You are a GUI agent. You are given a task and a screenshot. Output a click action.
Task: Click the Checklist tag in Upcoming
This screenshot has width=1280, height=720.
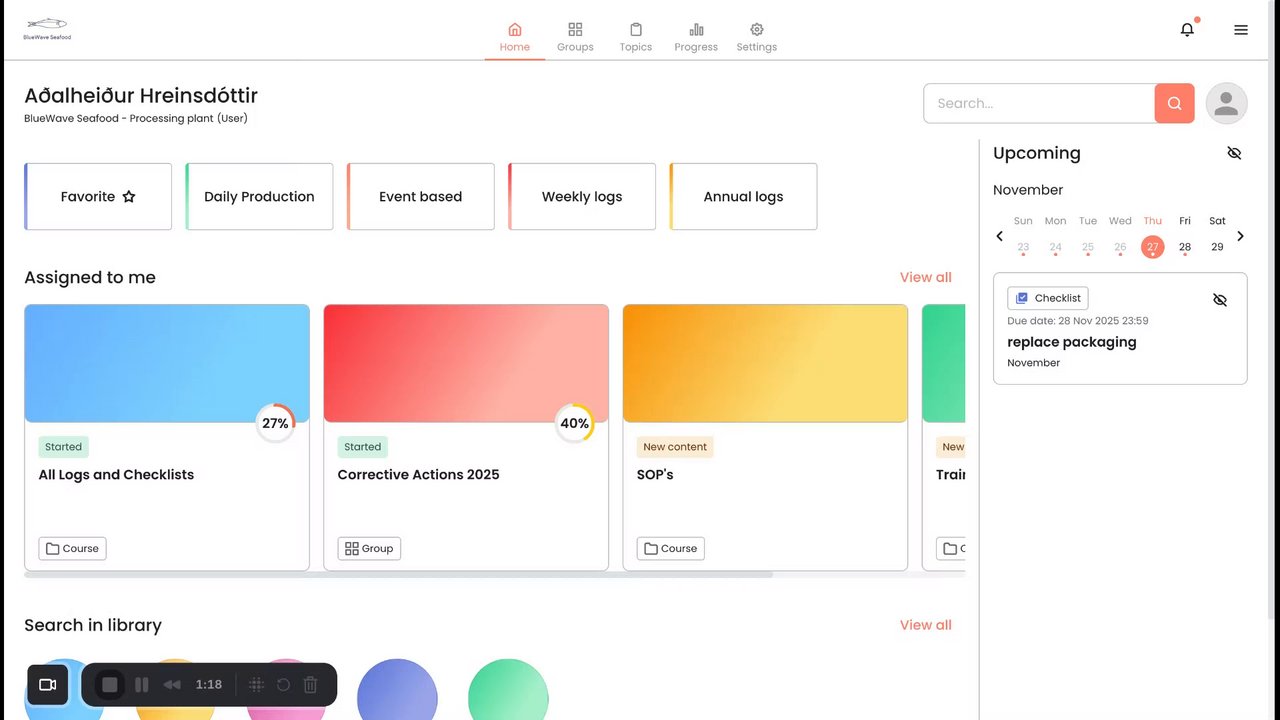click(x=1048, y=298)
